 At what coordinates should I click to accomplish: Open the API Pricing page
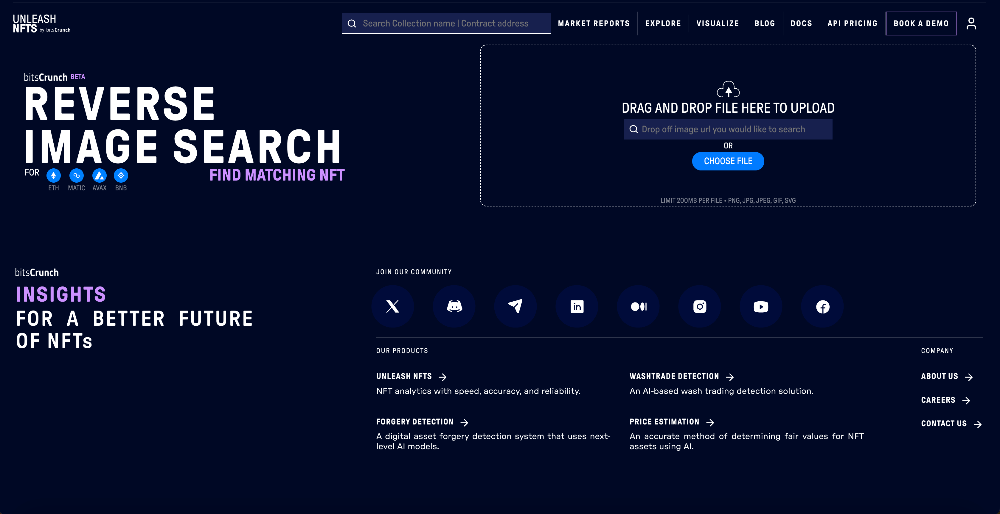pos(852,23)
